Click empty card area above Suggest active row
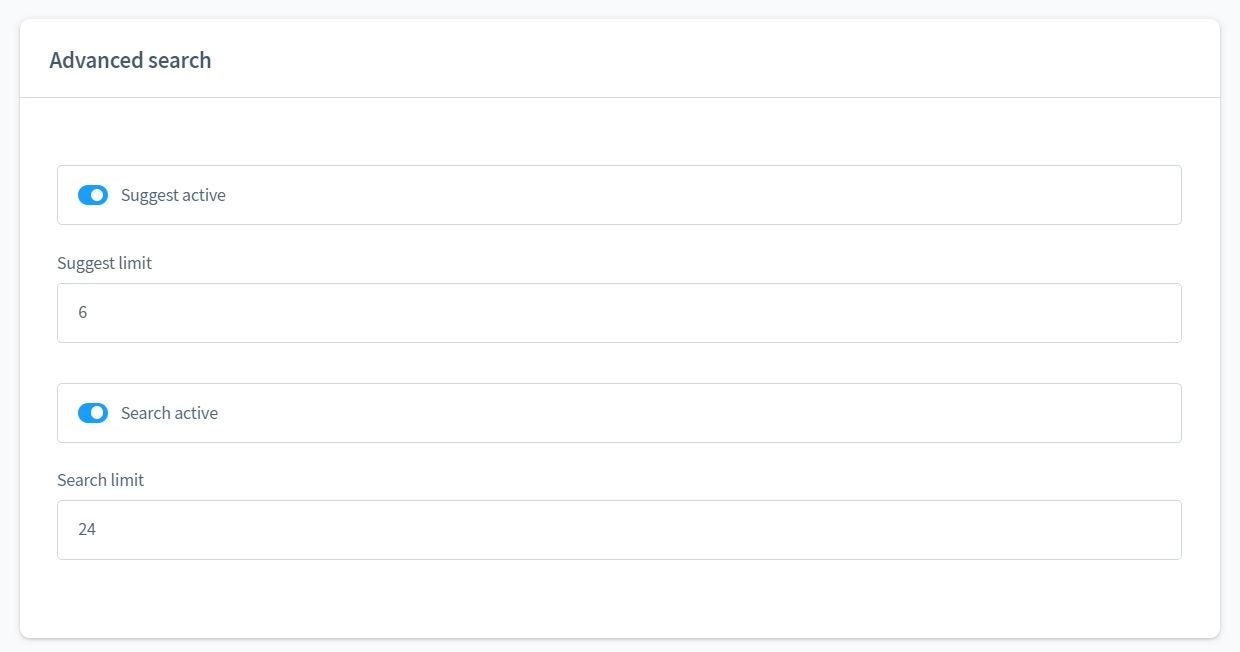 tap(619, 132)
